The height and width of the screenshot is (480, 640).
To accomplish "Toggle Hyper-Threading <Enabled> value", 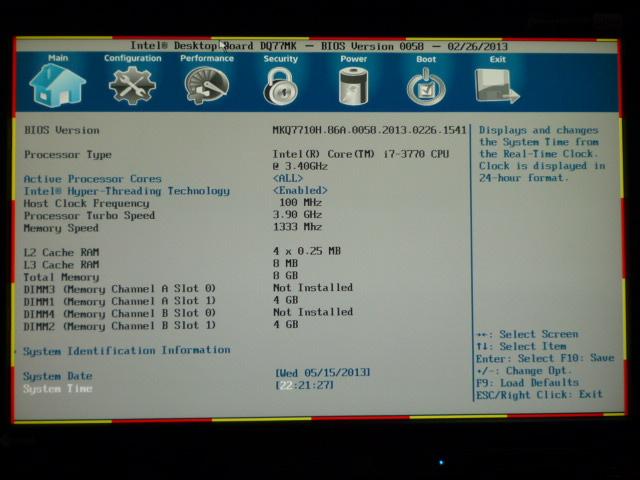I will click(x=300, y=191).
